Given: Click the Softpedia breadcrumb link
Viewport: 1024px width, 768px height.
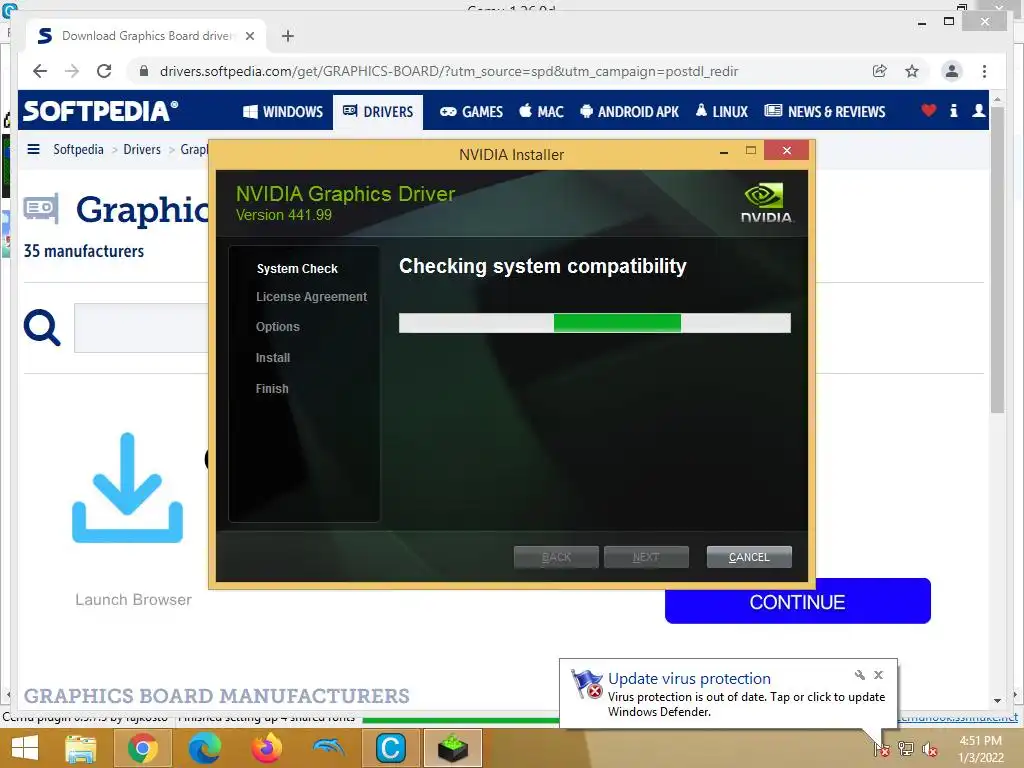Looking at the screenshot, I should click(78, 149).
